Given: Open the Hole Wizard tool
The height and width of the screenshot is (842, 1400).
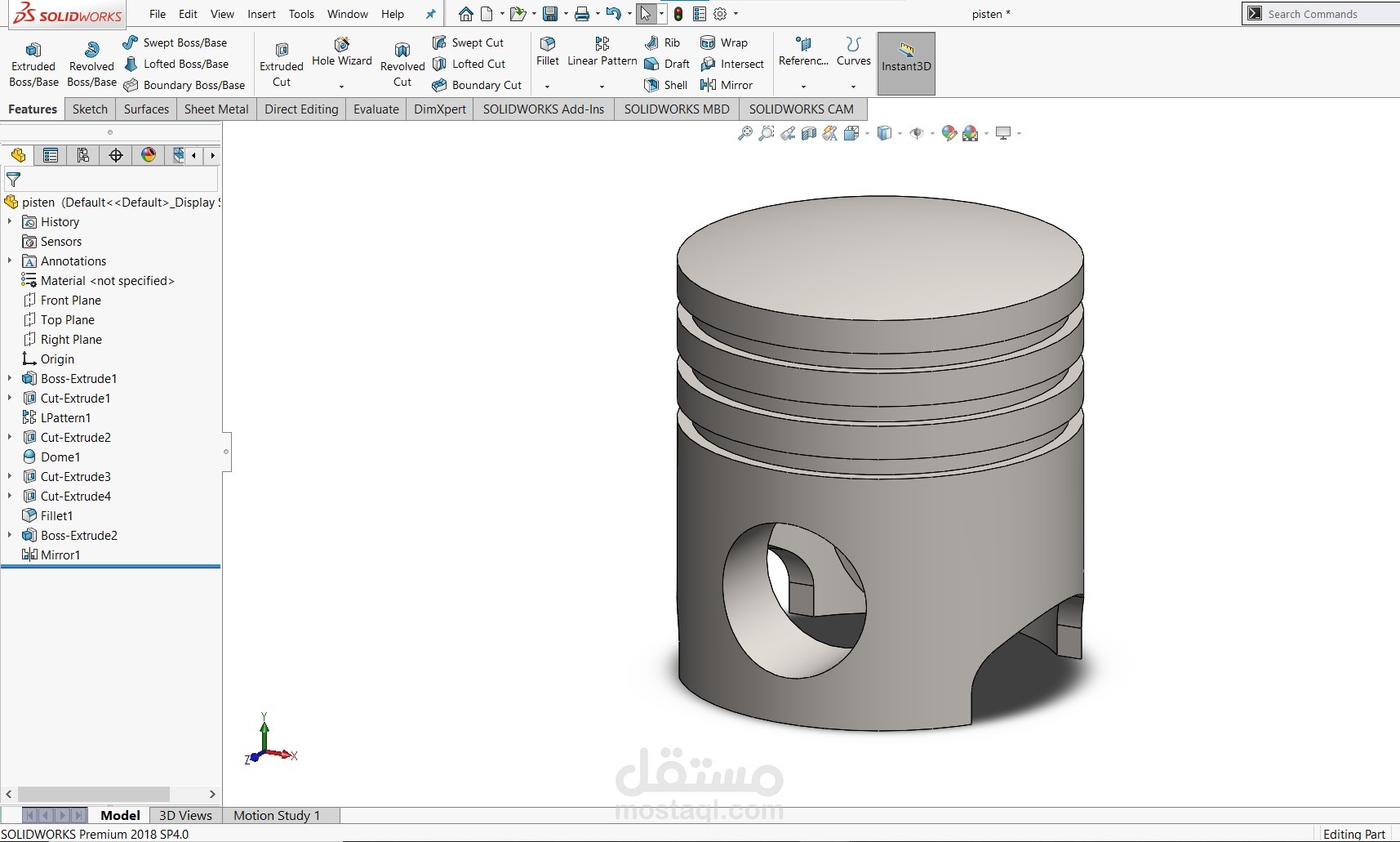Looking at the screenshot, I should pyautogui.click(x=341, y=51).
